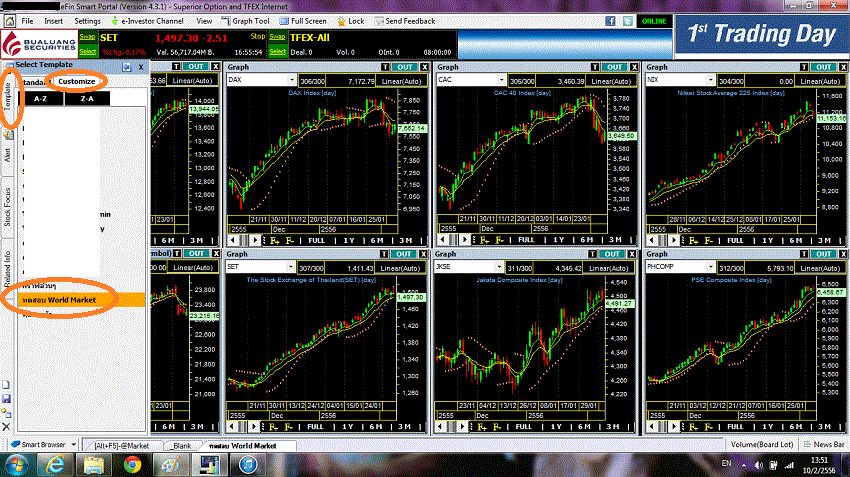Open the CAC symbol dropdown
The image size is (850, 477).
501,80
